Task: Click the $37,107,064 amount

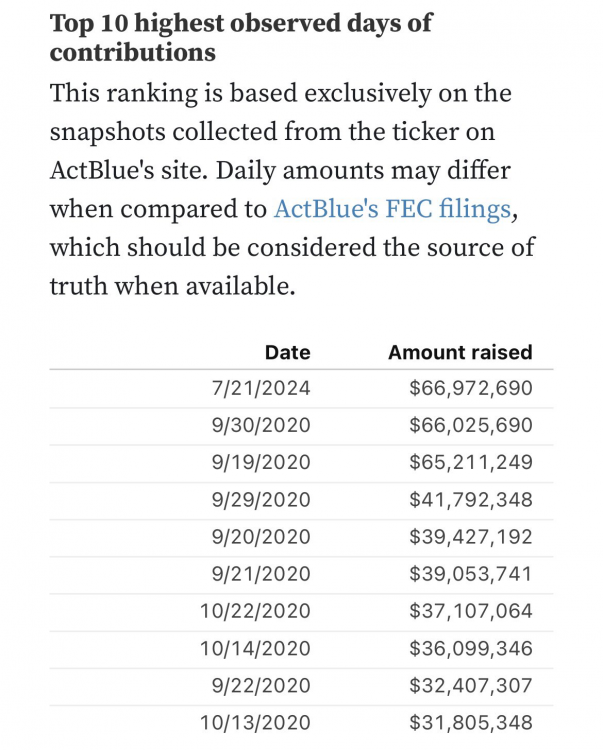Action: coord(471,611)
